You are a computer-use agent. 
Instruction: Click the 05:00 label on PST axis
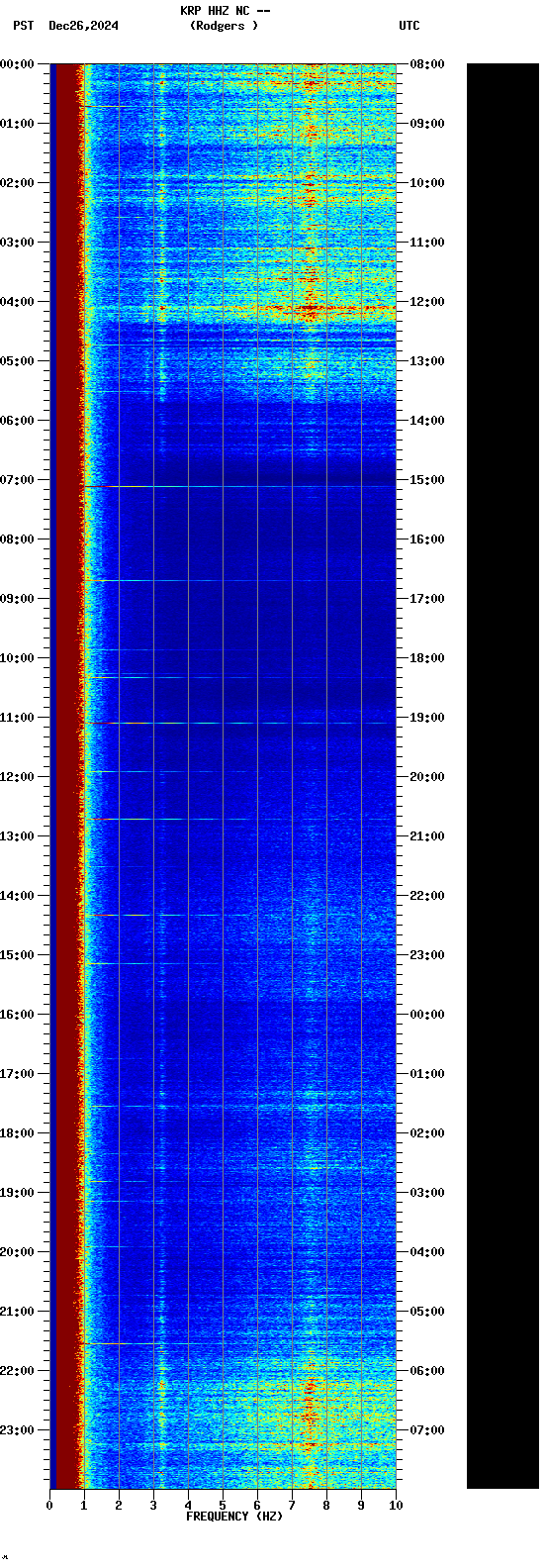pyautogui.click(x=17, y=361)
